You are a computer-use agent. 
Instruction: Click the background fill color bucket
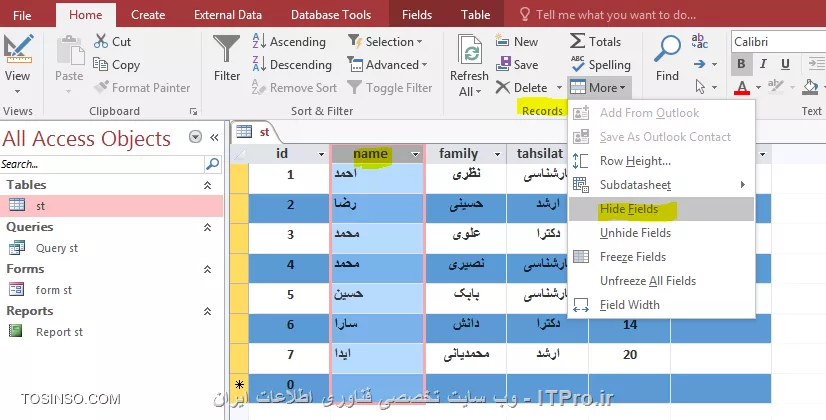[810, 87]
